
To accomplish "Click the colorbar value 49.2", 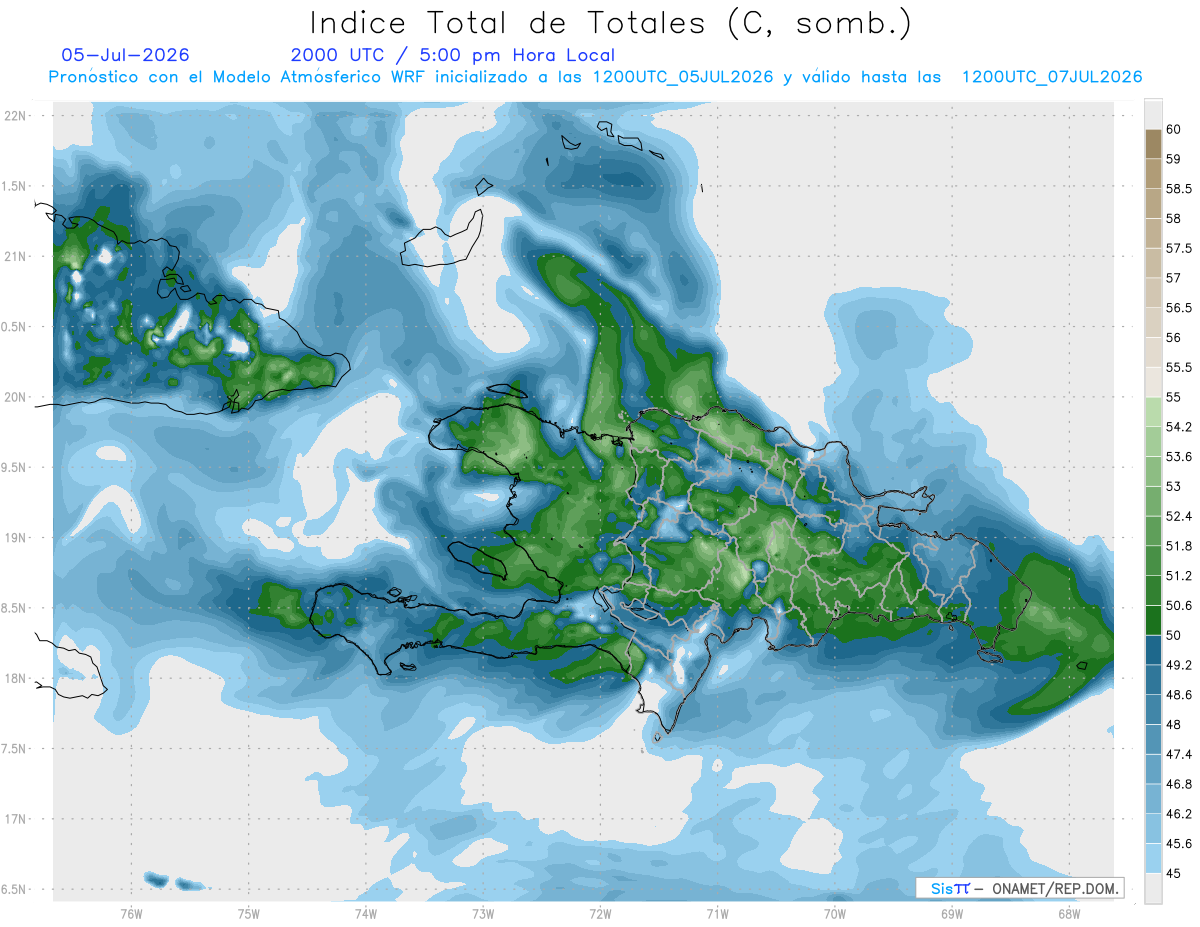I will coord(1178,665).
